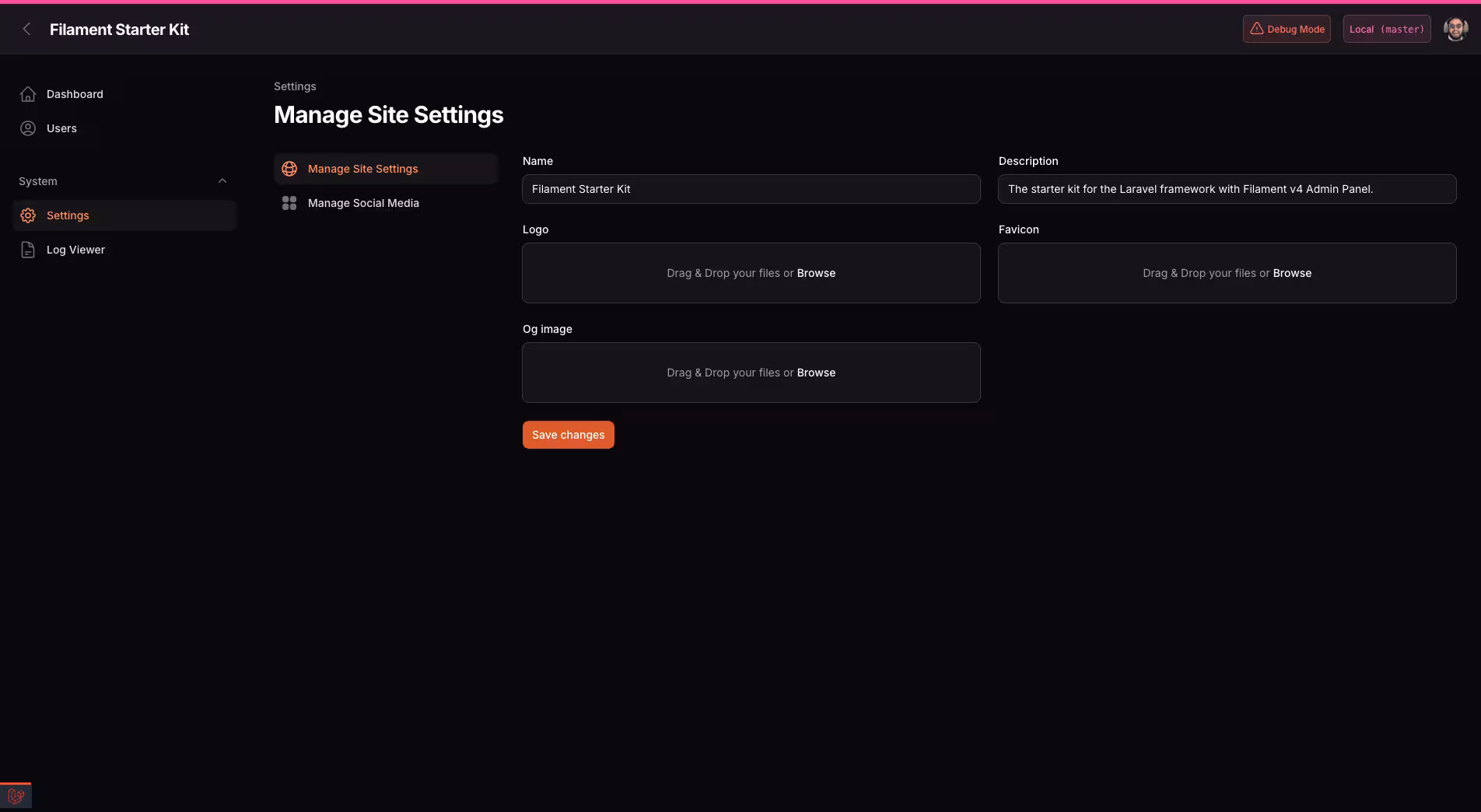The width and height of the screenshot is (1481, 812).
Task: Open Users page from the sidebar
Action: coord(124,128)
